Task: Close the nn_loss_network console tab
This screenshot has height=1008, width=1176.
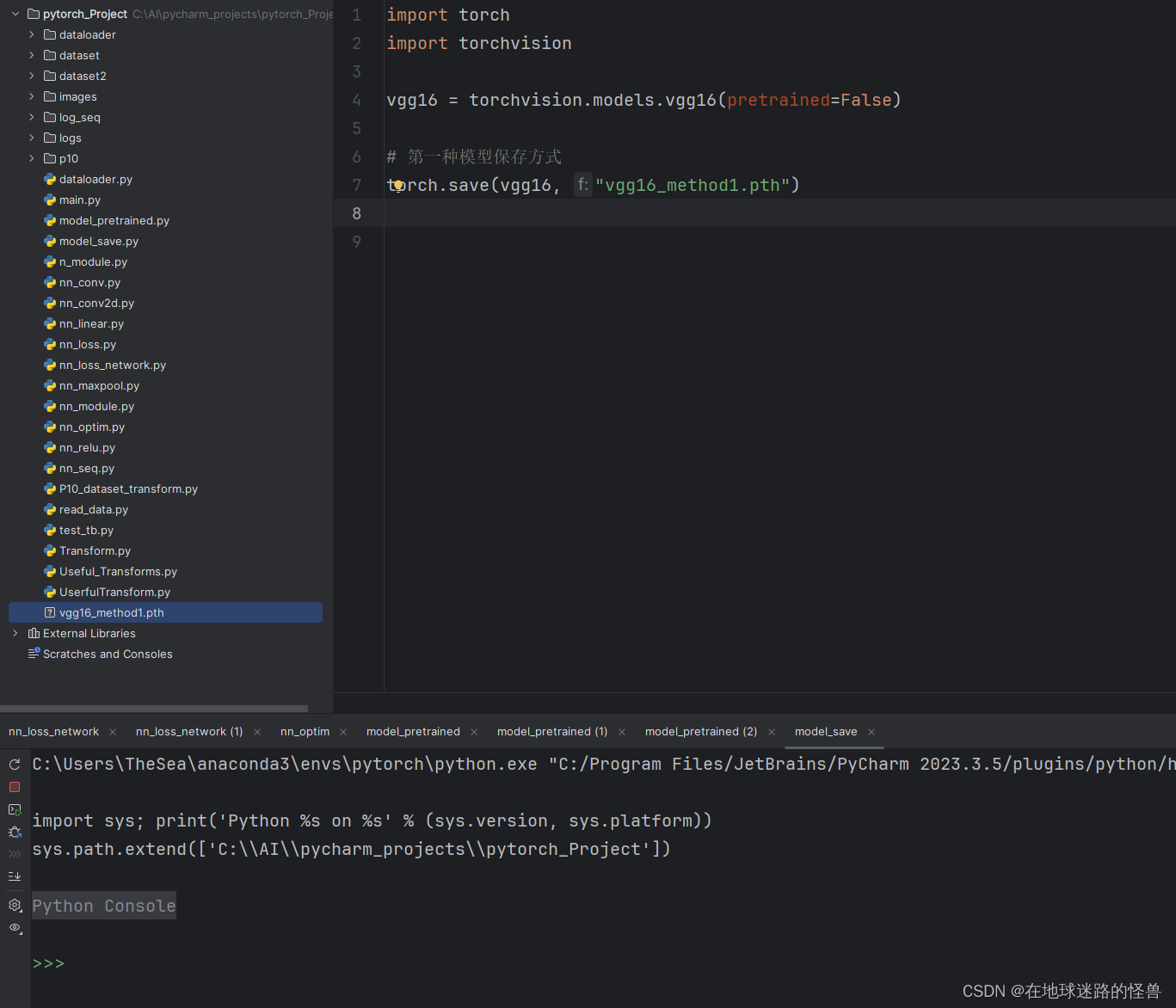Action: [113, 732]
